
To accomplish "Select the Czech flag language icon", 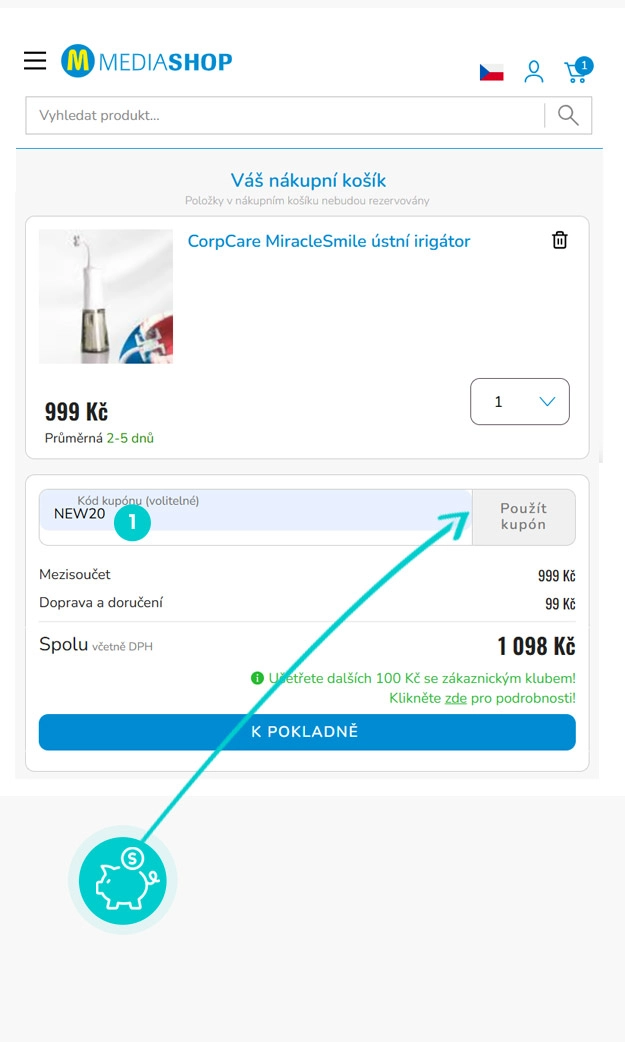I will pos(491,72).
